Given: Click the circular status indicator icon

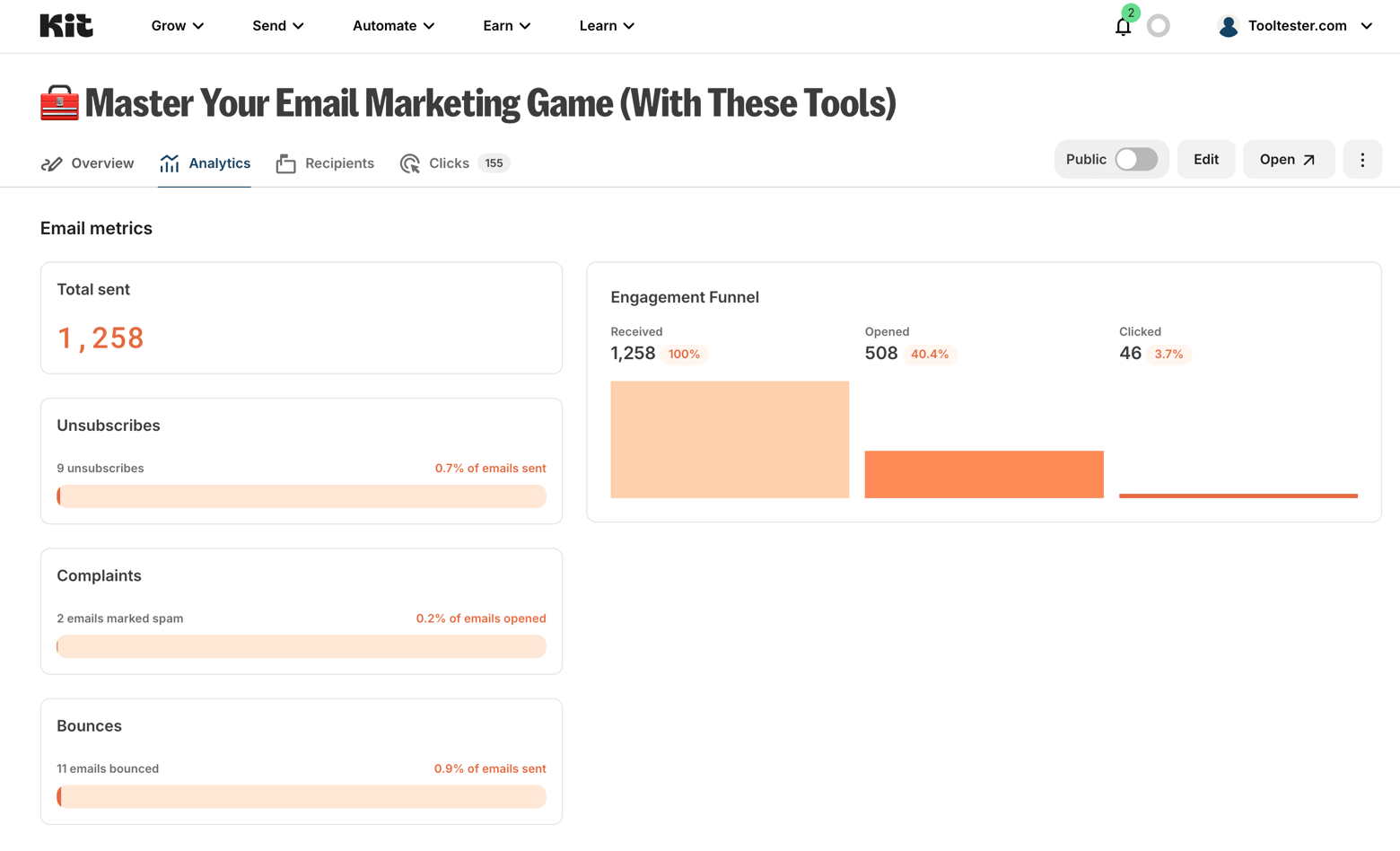Looking at the screenshot, I should pos(1159,26).
